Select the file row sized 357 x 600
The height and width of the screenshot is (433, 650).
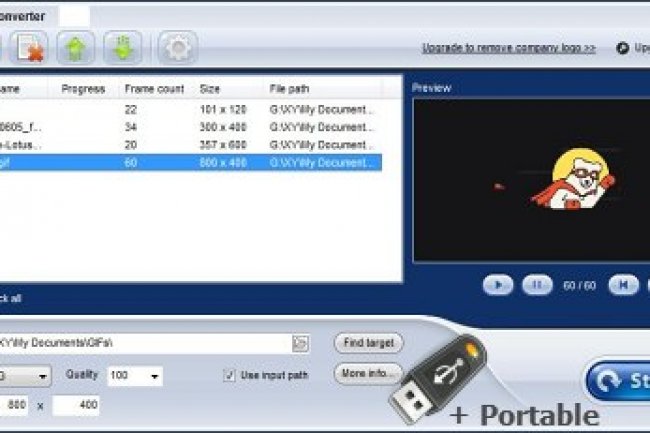[x=190, y=144]
